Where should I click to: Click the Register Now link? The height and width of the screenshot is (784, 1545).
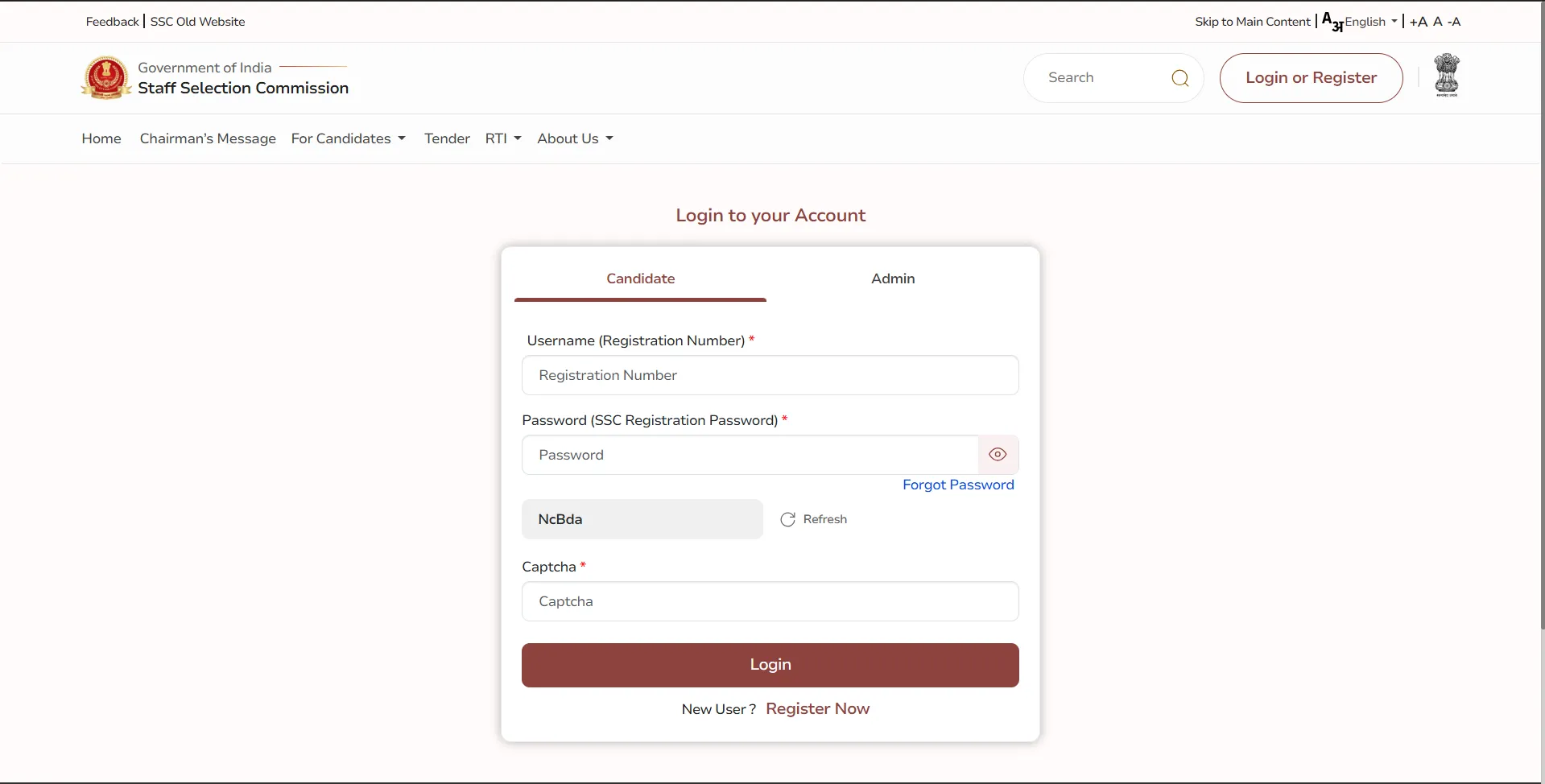tap(817, 708)
